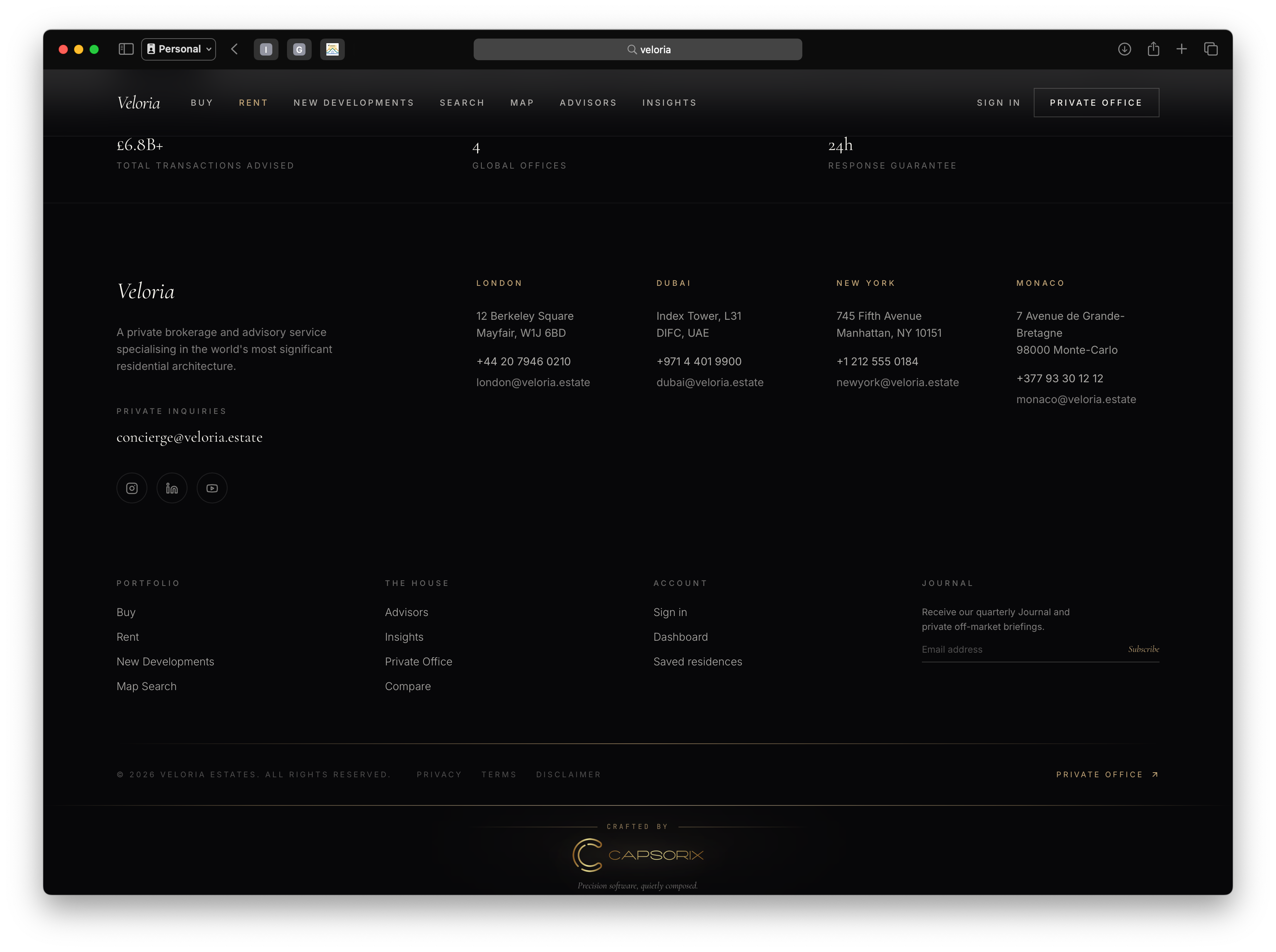Open the Terms link in footer
Viewport: 1276px width, 952px height.
[x=499, y=775]
